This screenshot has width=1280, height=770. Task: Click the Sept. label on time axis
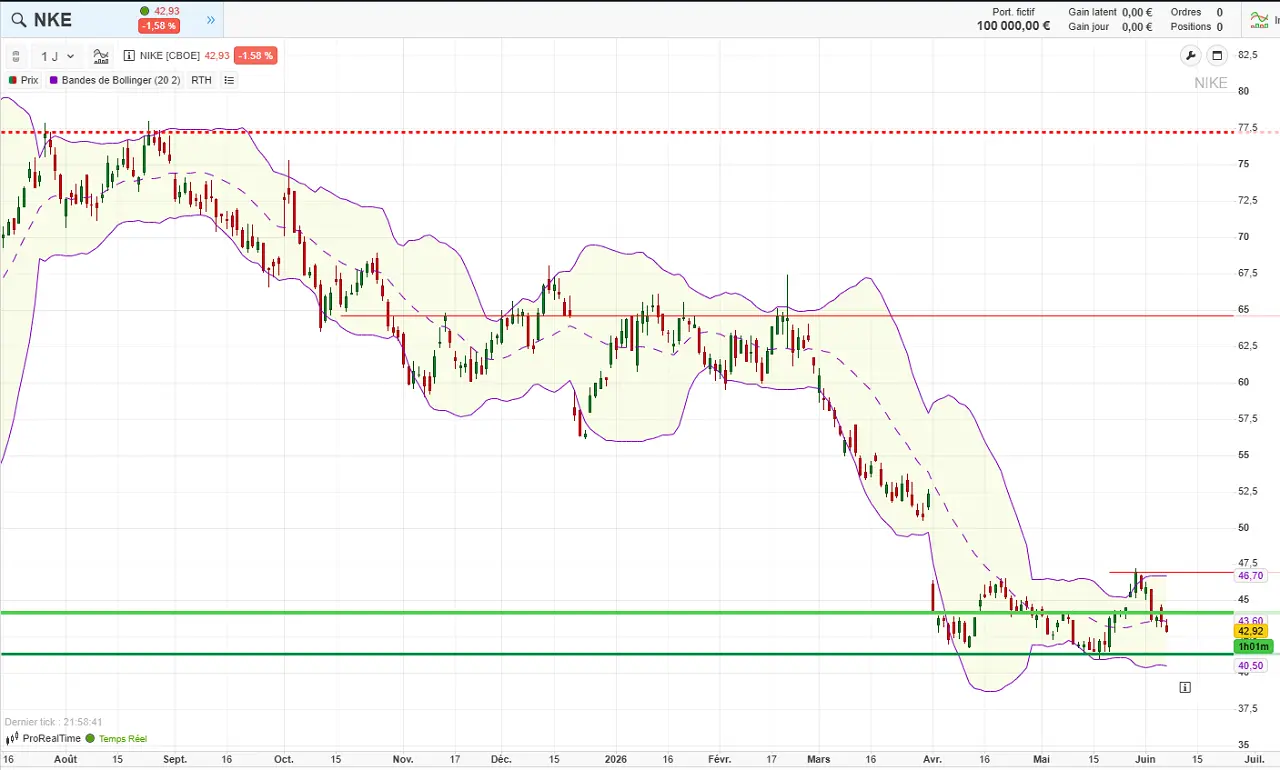tap(174, 759)
